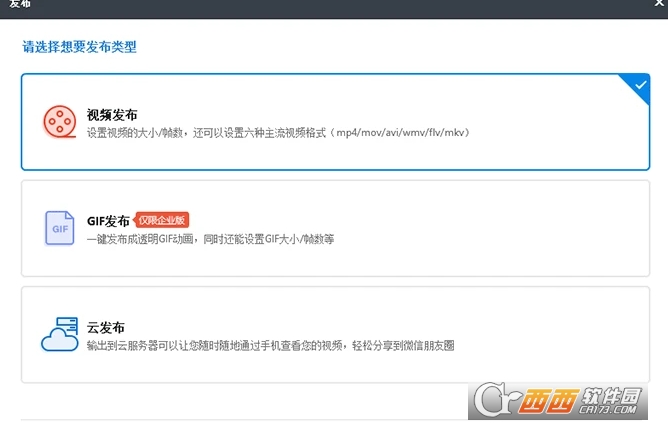
Task: Click the blue GIF file icon
Action: click(59, 228)
